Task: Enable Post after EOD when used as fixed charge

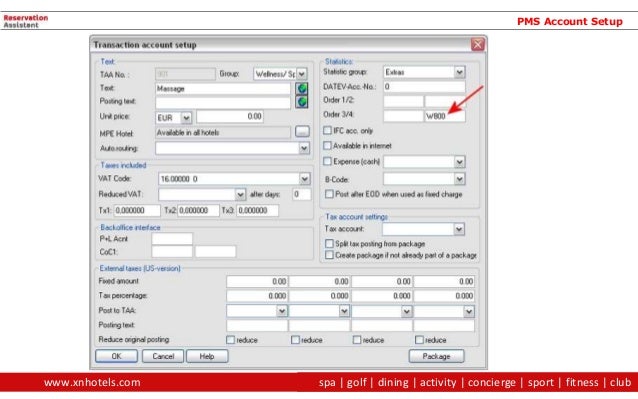Action: (x=329, y=194)
